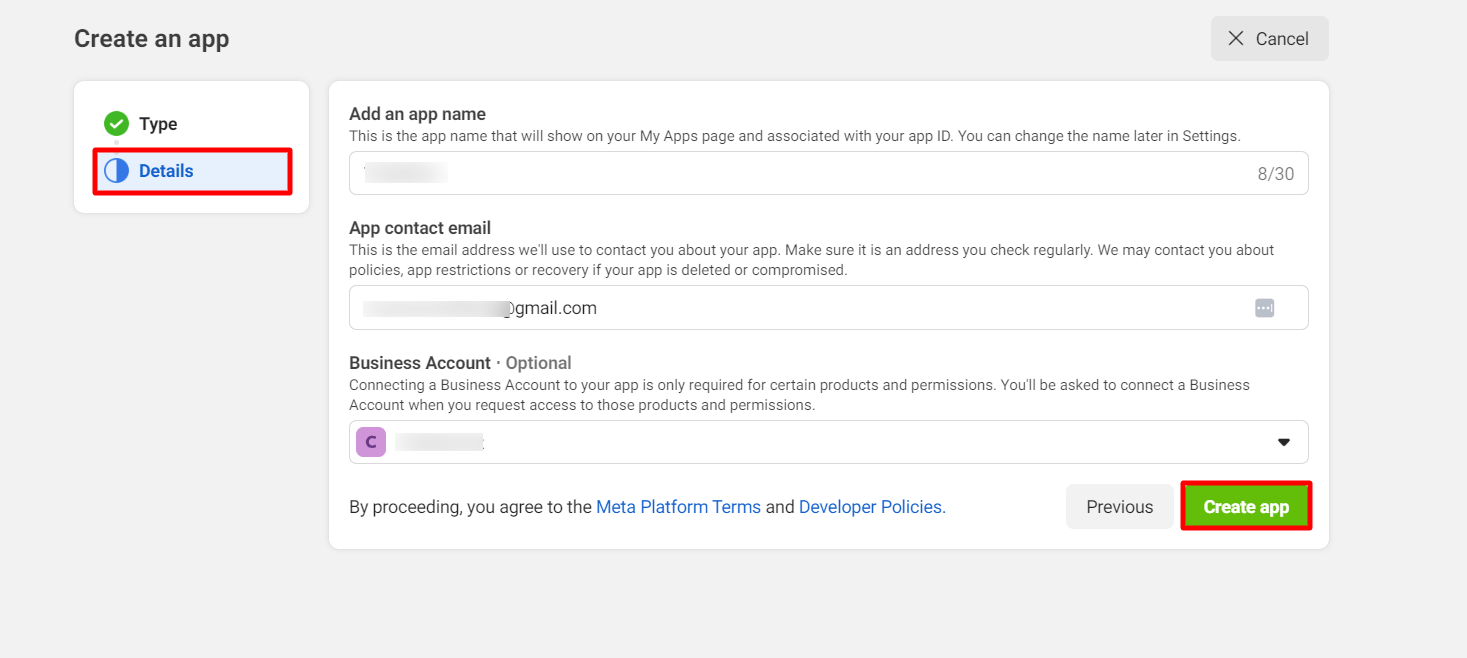Click the half-filled circle icon beside Details
Viewport: 1467px width, 658px height.
[117, 171]
